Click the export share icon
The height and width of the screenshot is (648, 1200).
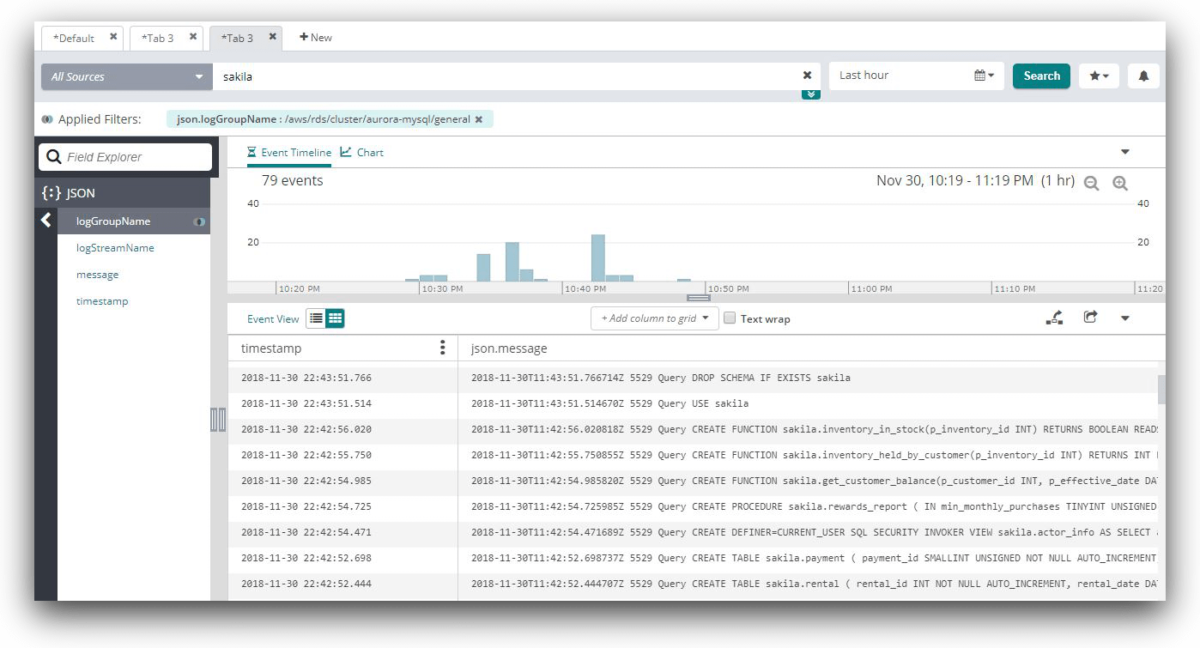pyautogui.click(x=1090, y=318)
